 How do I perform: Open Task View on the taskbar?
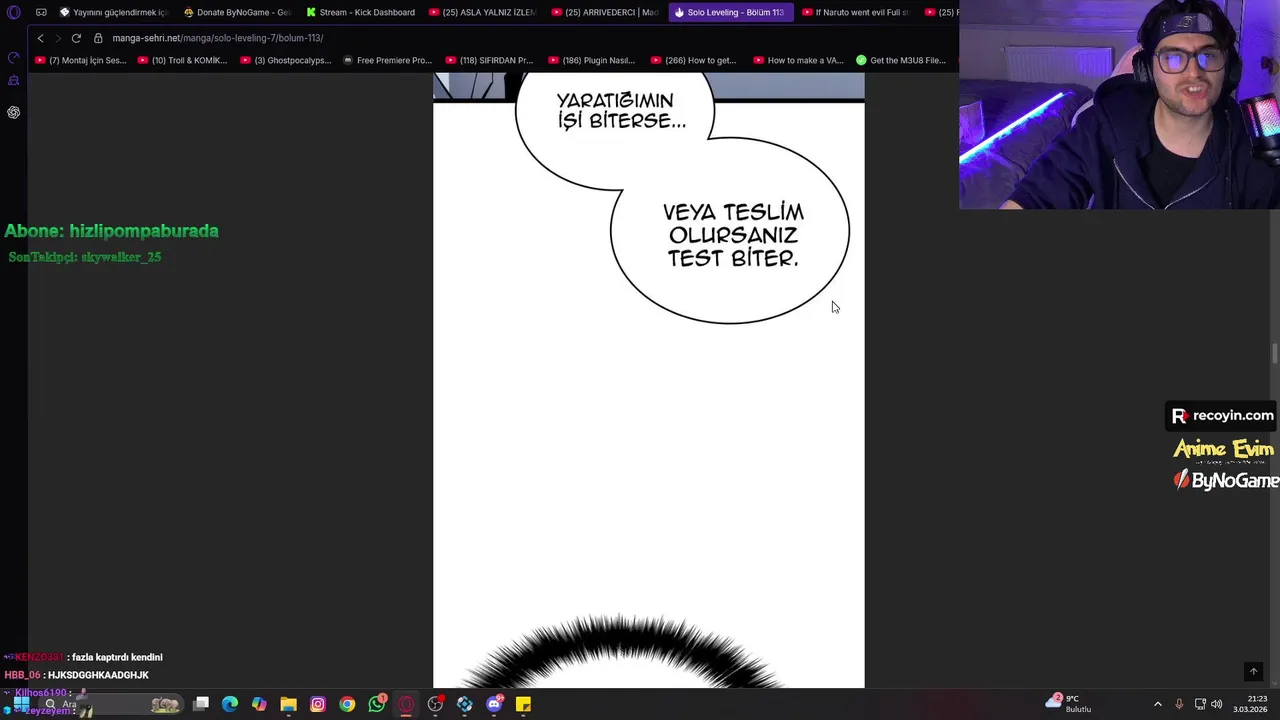(x=201, y=704)
